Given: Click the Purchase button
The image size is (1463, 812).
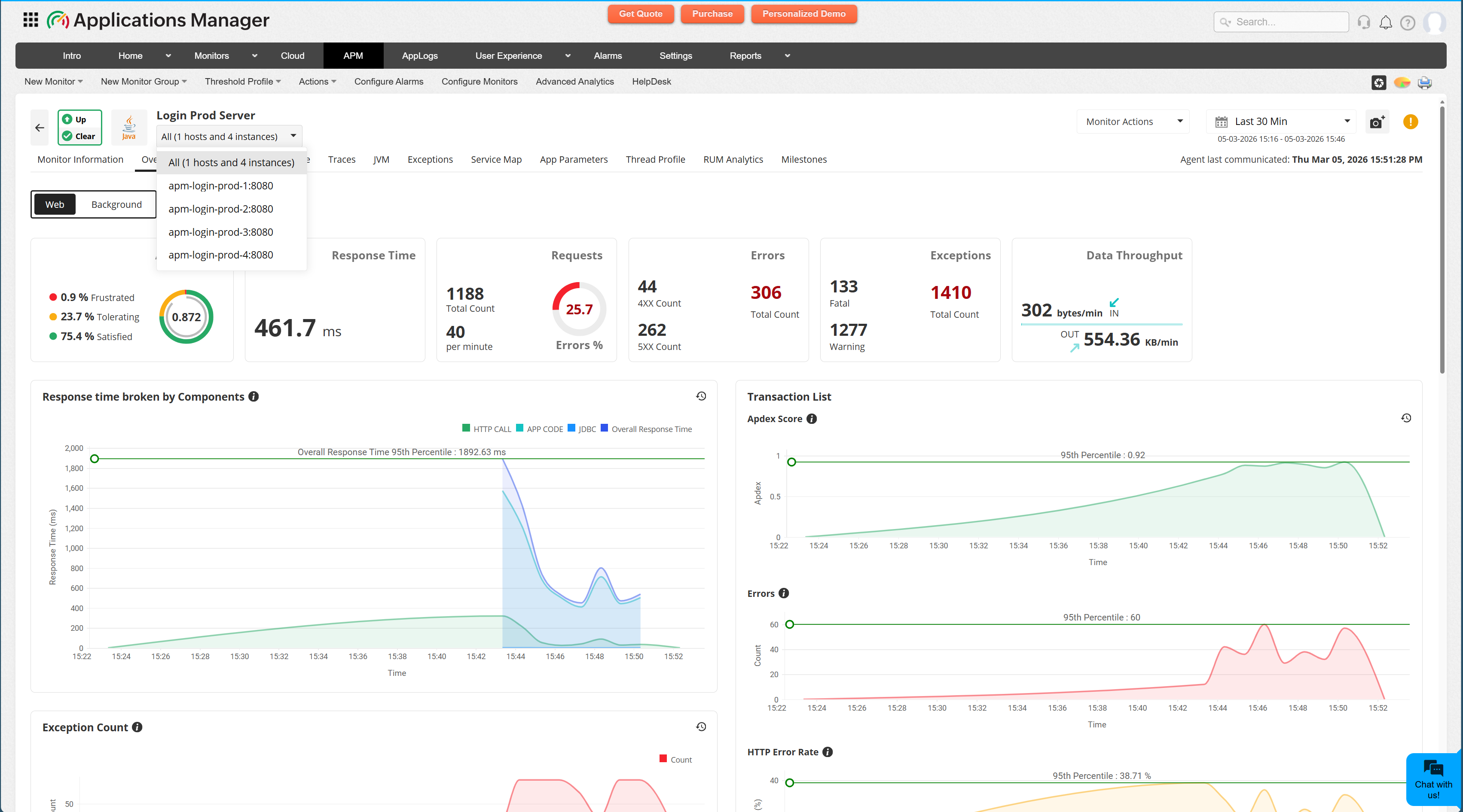Looking at the screenshot, I should 712,14.
